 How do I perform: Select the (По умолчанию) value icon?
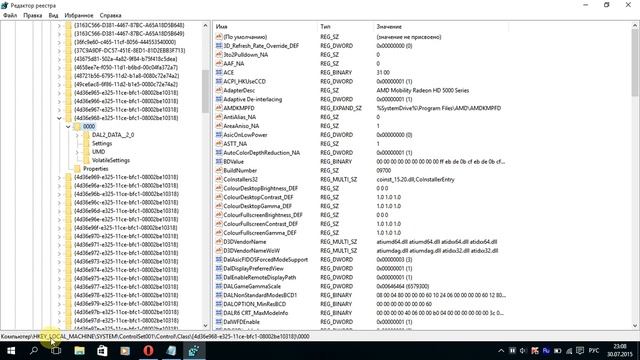219,37
